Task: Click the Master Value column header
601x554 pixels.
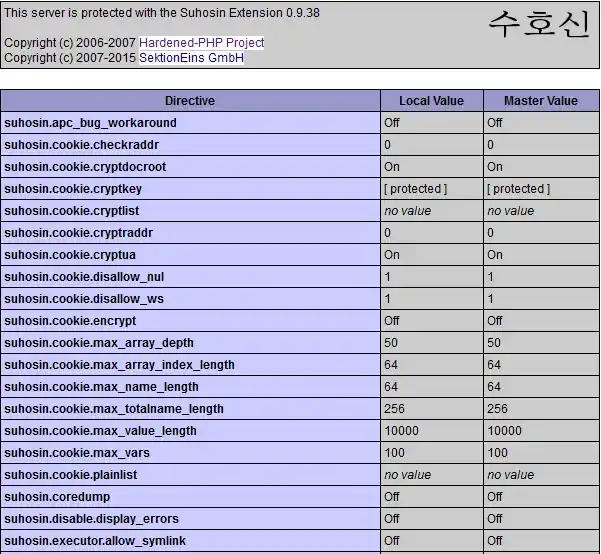Action: (541, 101)
